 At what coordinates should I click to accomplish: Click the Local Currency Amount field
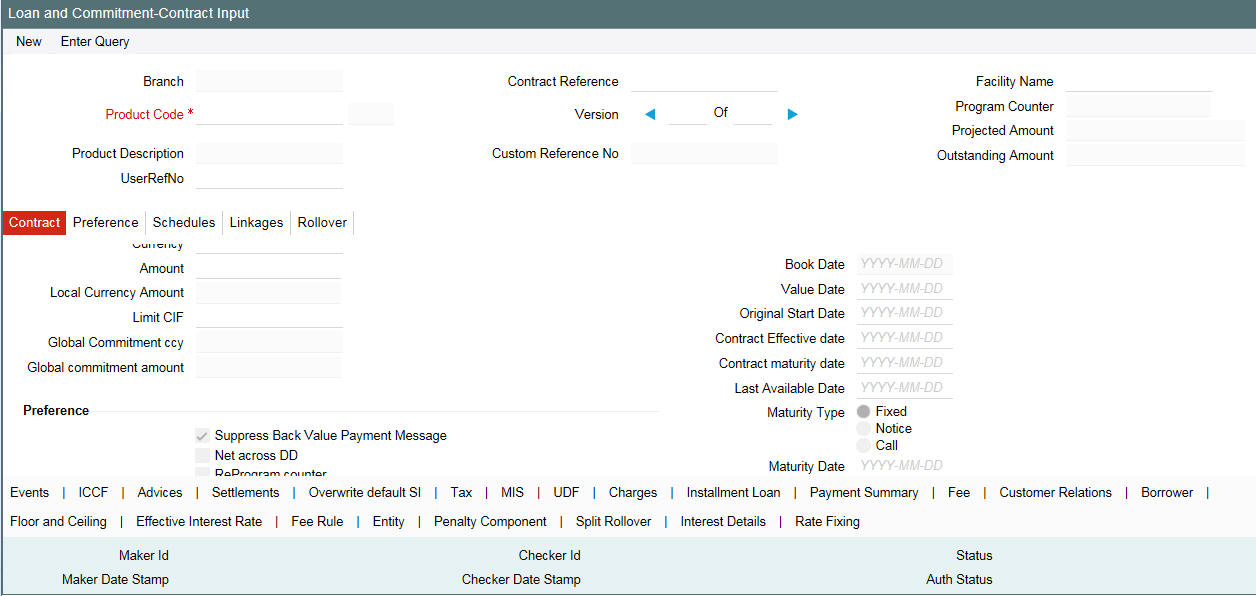269,292
